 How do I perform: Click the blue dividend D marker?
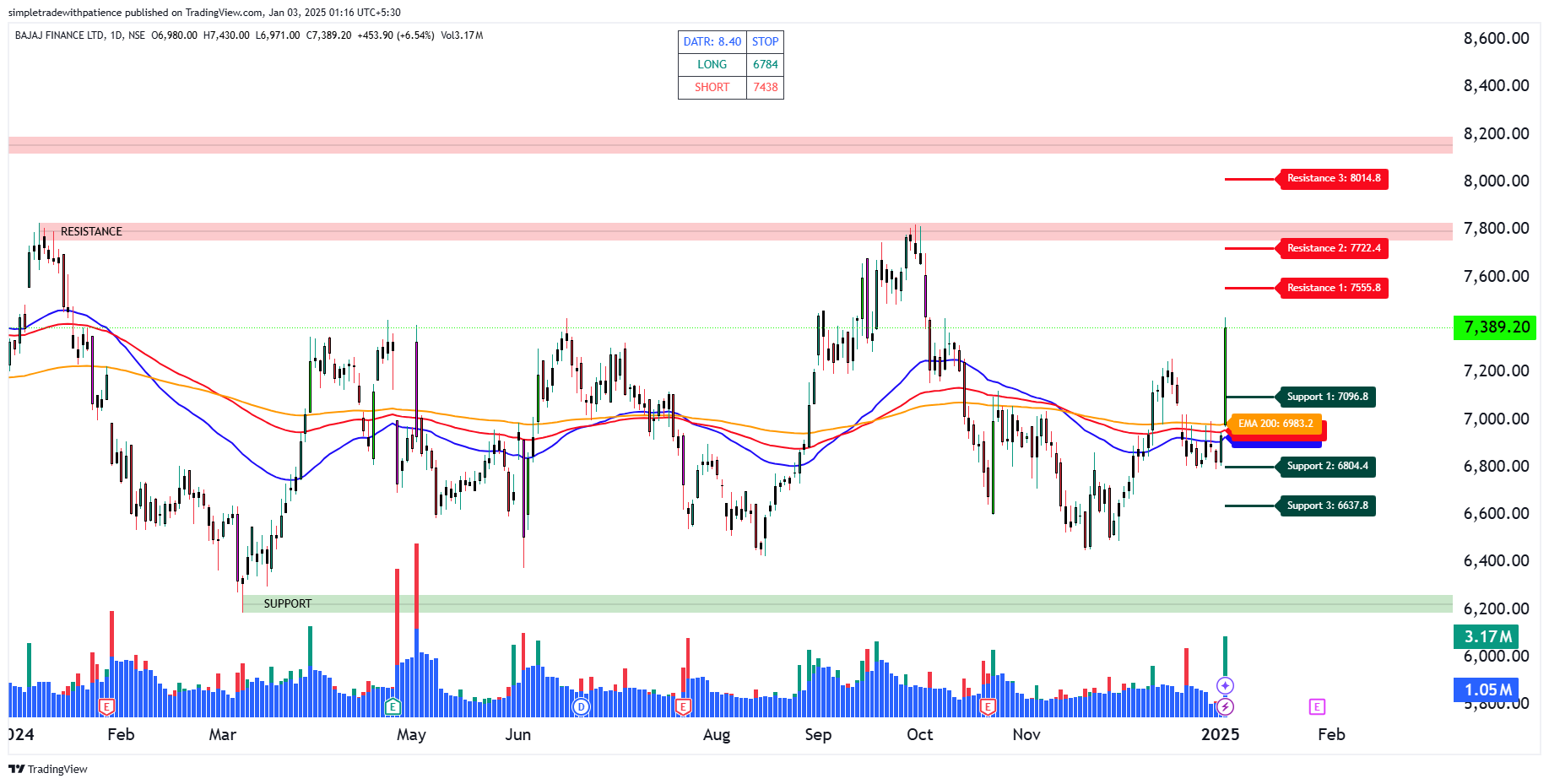click(581, 706)
